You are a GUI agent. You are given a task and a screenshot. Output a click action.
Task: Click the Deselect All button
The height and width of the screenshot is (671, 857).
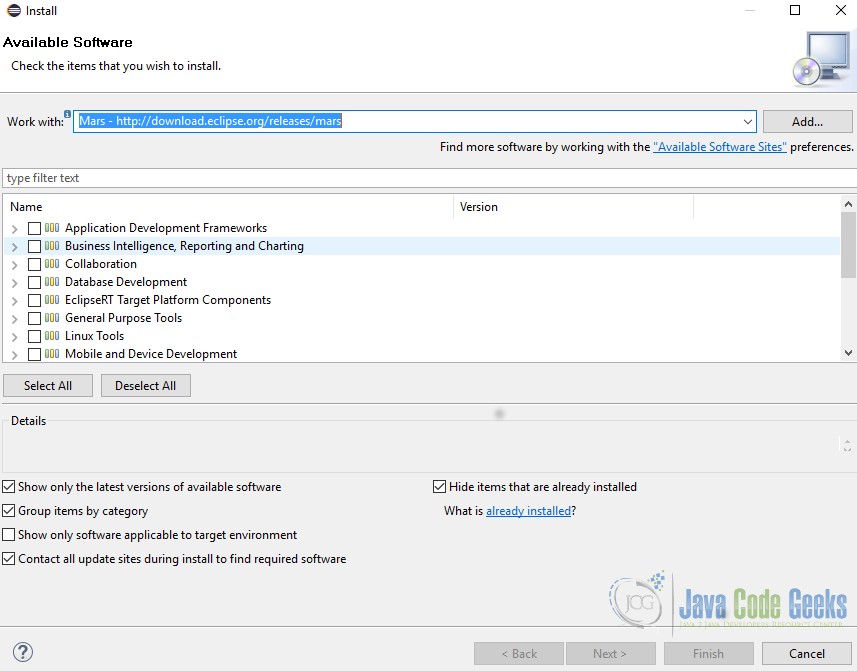click(x=145, y=386)
